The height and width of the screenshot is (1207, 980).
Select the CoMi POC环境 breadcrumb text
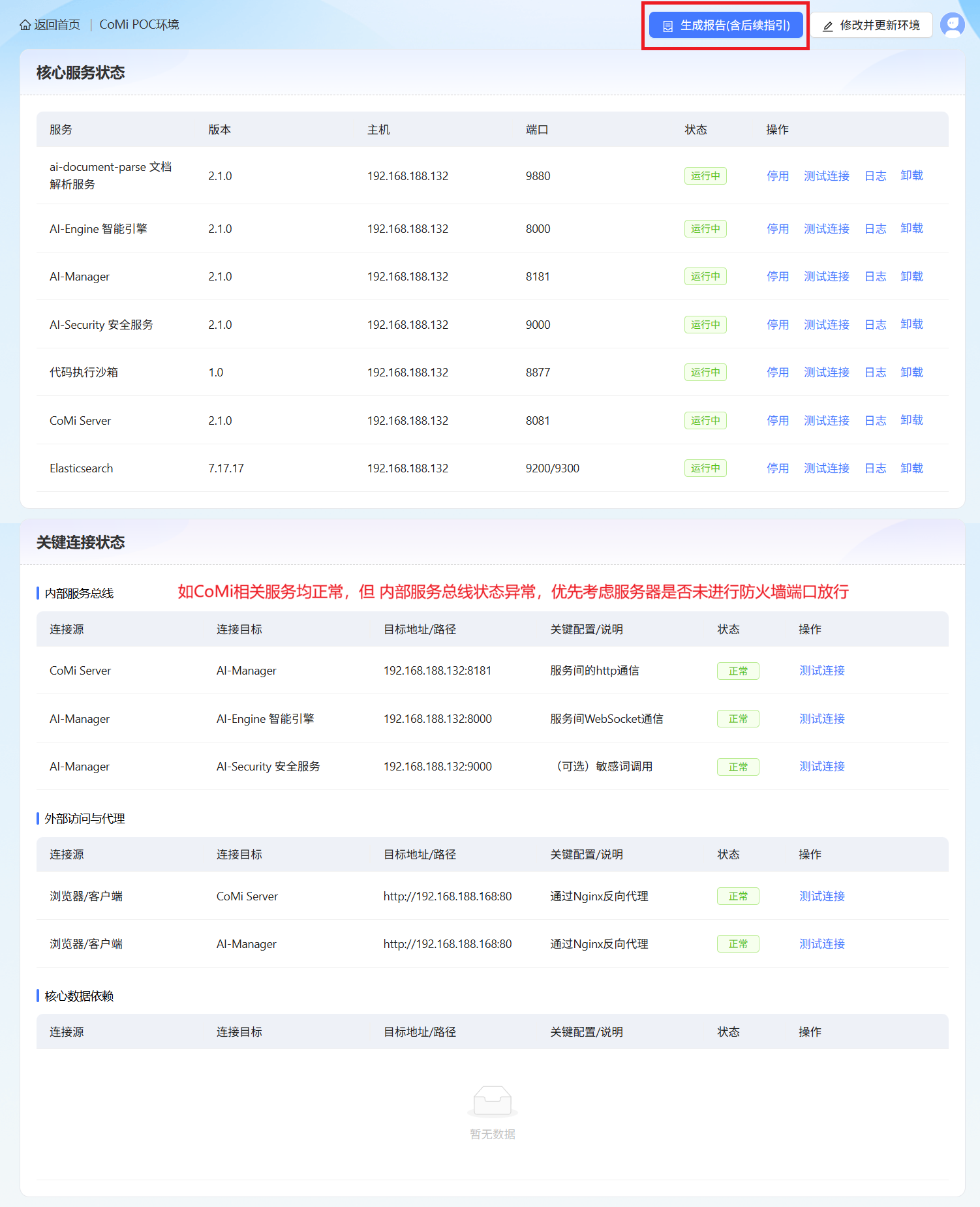coord(139,25)
